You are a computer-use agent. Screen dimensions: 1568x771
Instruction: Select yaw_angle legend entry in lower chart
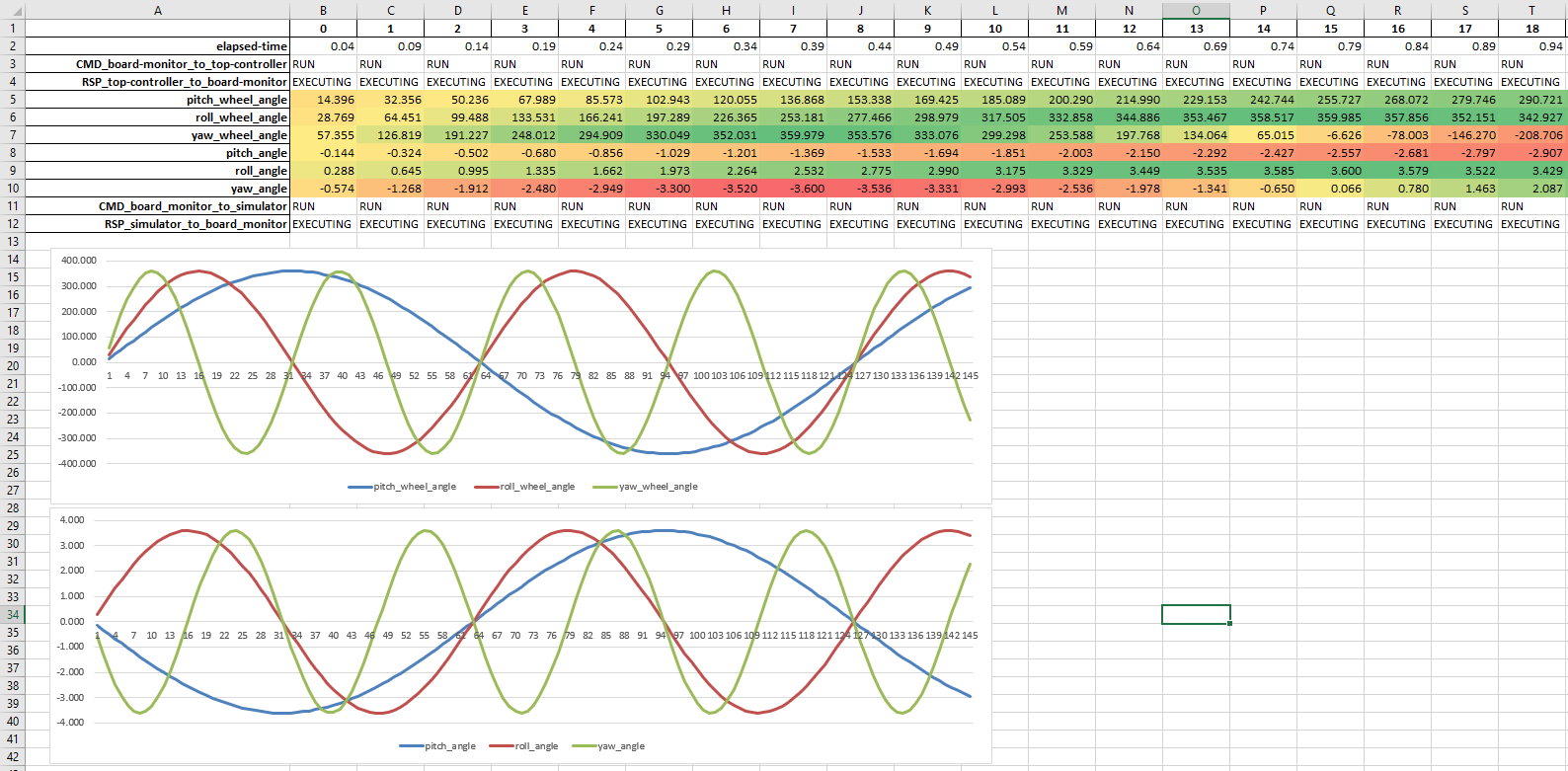click(x=609, y=746)
